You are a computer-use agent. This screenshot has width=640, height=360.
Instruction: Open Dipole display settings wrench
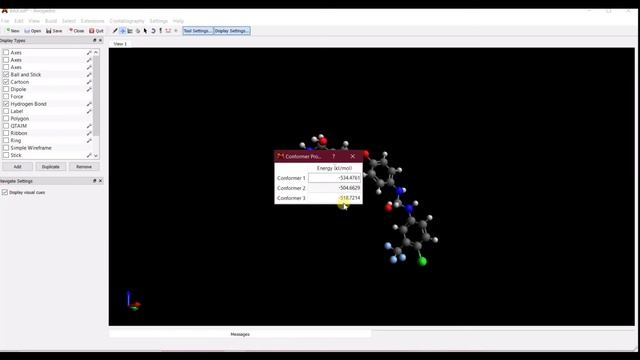pos(89,89)
